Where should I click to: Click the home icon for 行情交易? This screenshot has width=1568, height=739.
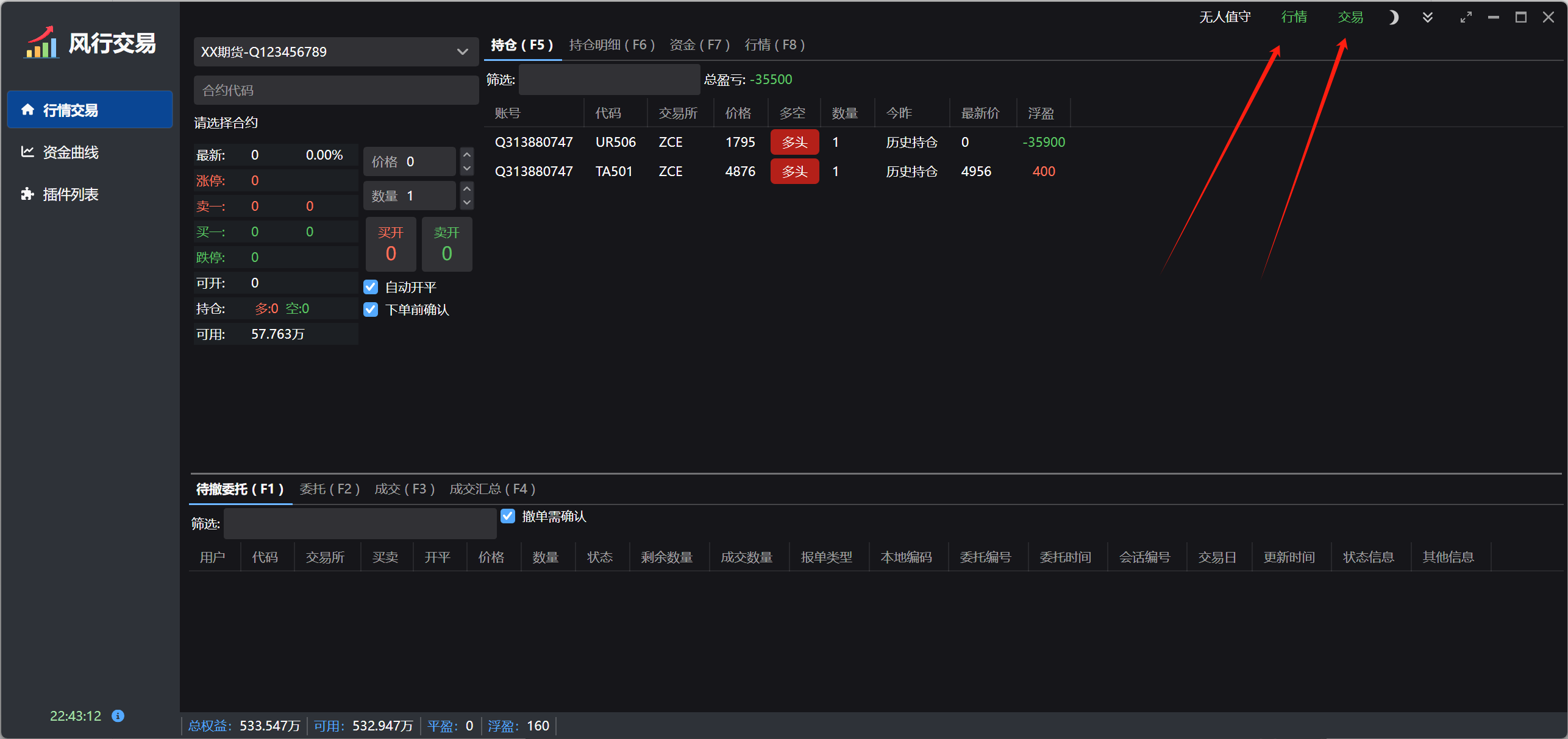coord(27,110)
